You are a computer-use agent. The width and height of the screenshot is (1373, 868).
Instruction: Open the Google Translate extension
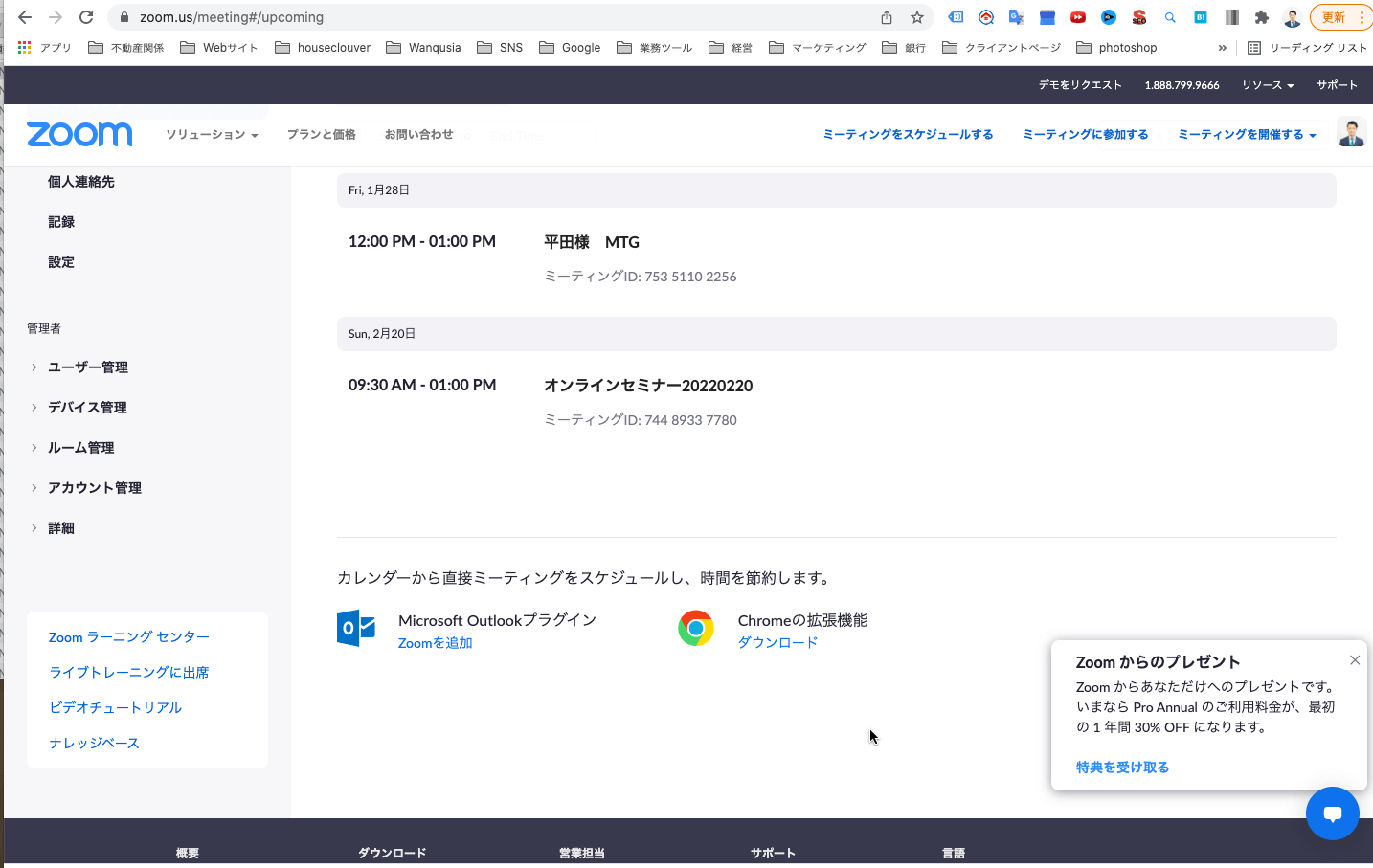1017,17
